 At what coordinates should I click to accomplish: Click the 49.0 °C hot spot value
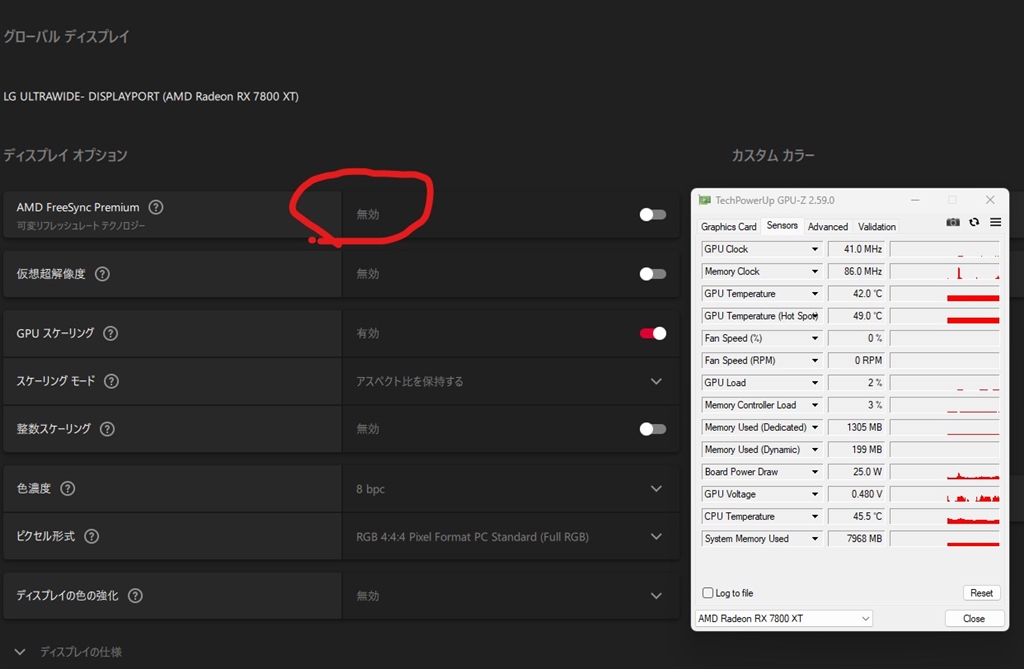coord(856,316)
